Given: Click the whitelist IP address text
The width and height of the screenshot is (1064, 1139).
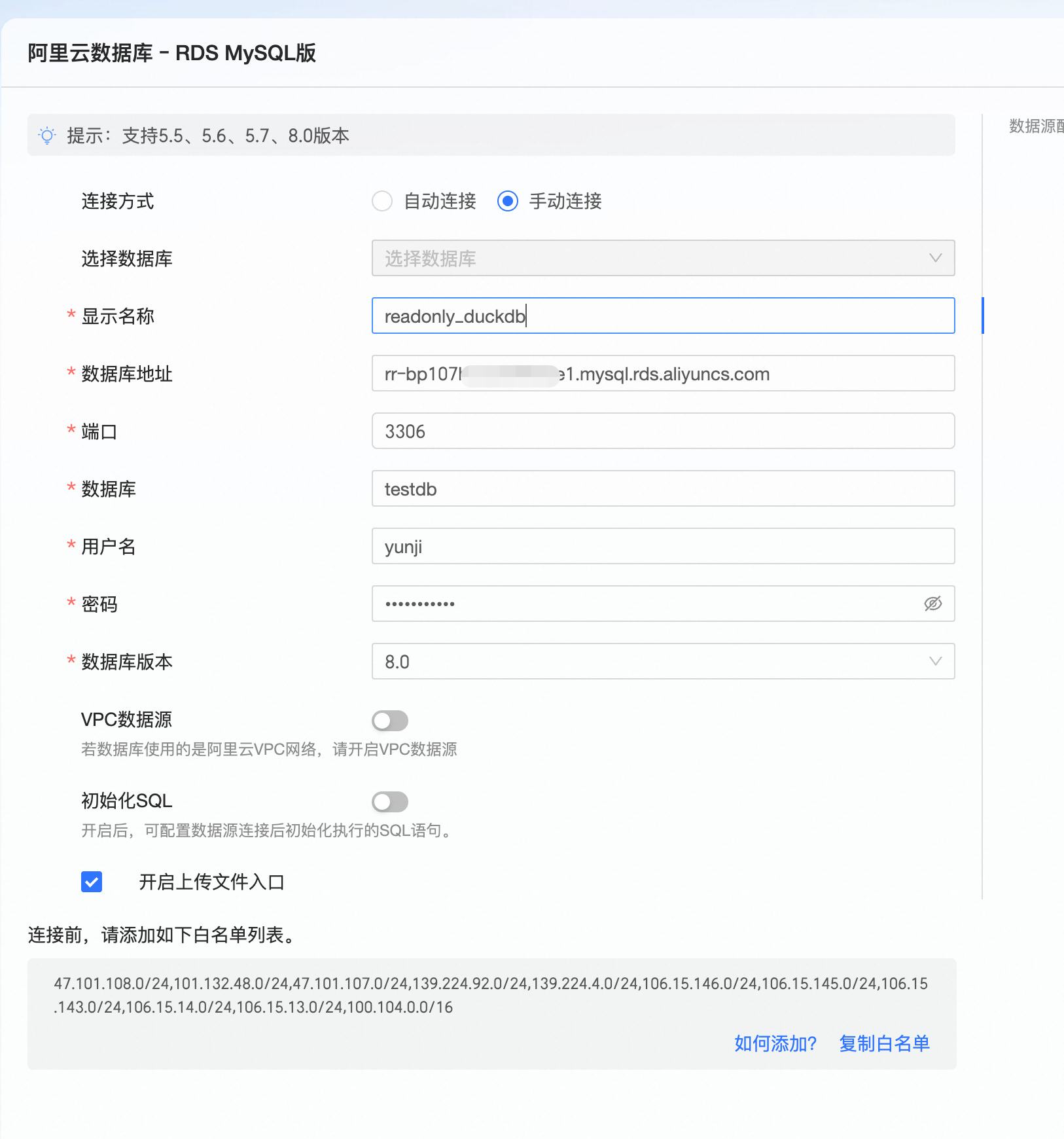Looking at the screenshot, I should coord(491,996).
